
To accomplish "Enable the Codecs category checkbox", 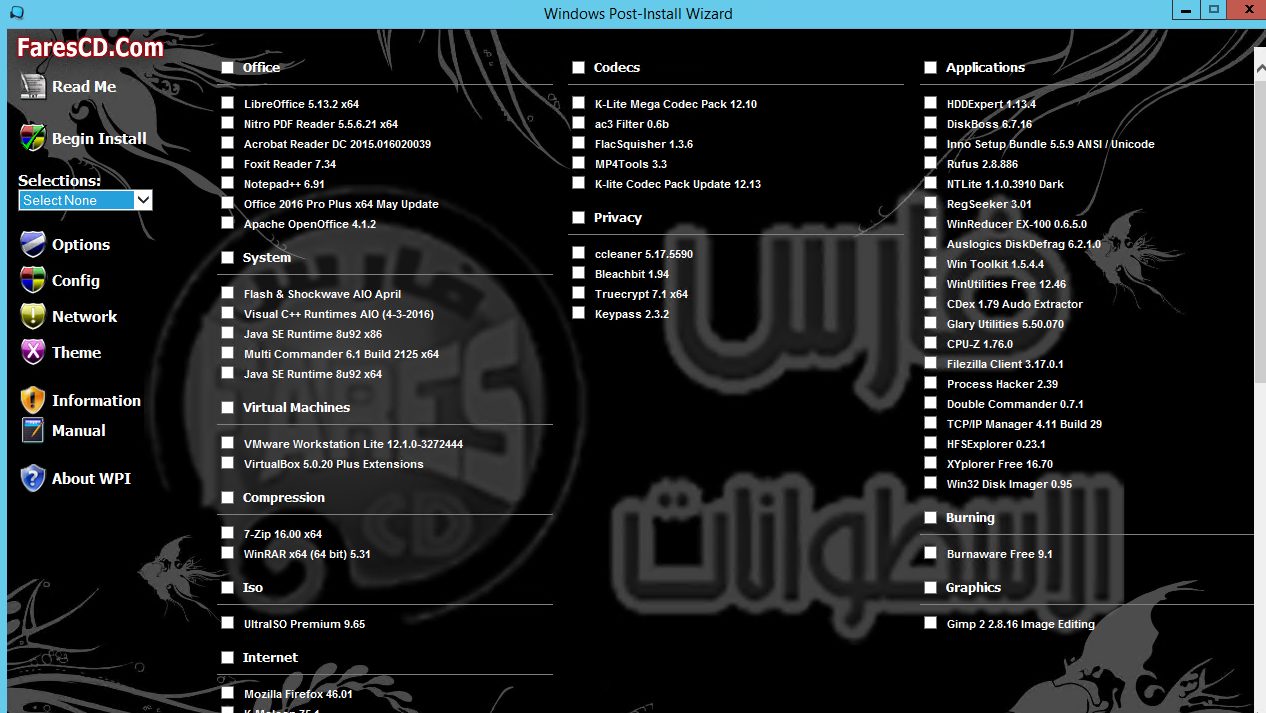I will (579, 67).
